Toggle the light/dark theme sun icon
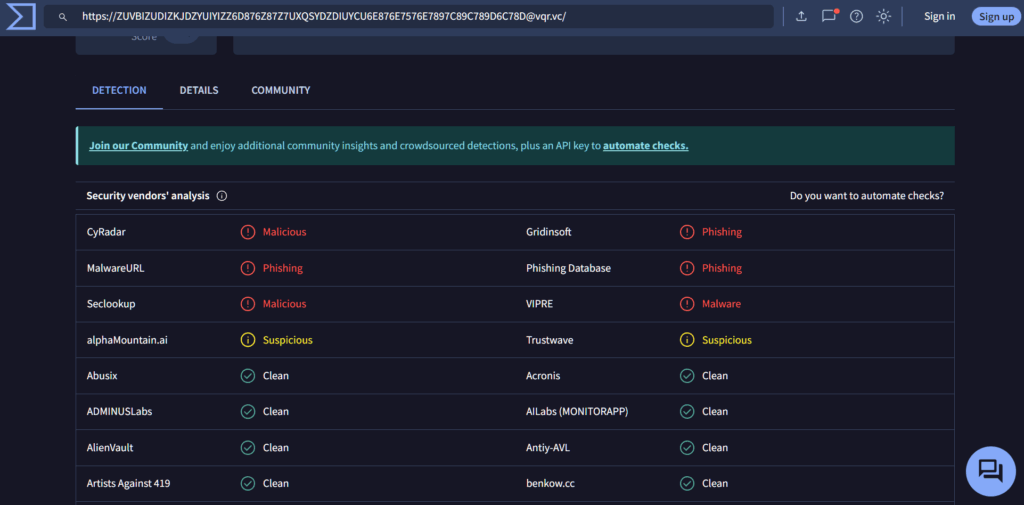Image resolution: width=1024 pixels, height=505 pixels. [x=883, y=16]
